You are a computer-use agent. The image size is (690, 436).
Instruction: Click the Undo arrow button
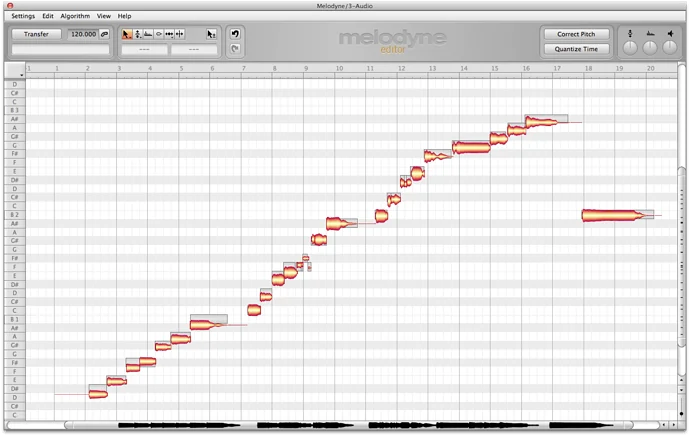tap(235, 34)
